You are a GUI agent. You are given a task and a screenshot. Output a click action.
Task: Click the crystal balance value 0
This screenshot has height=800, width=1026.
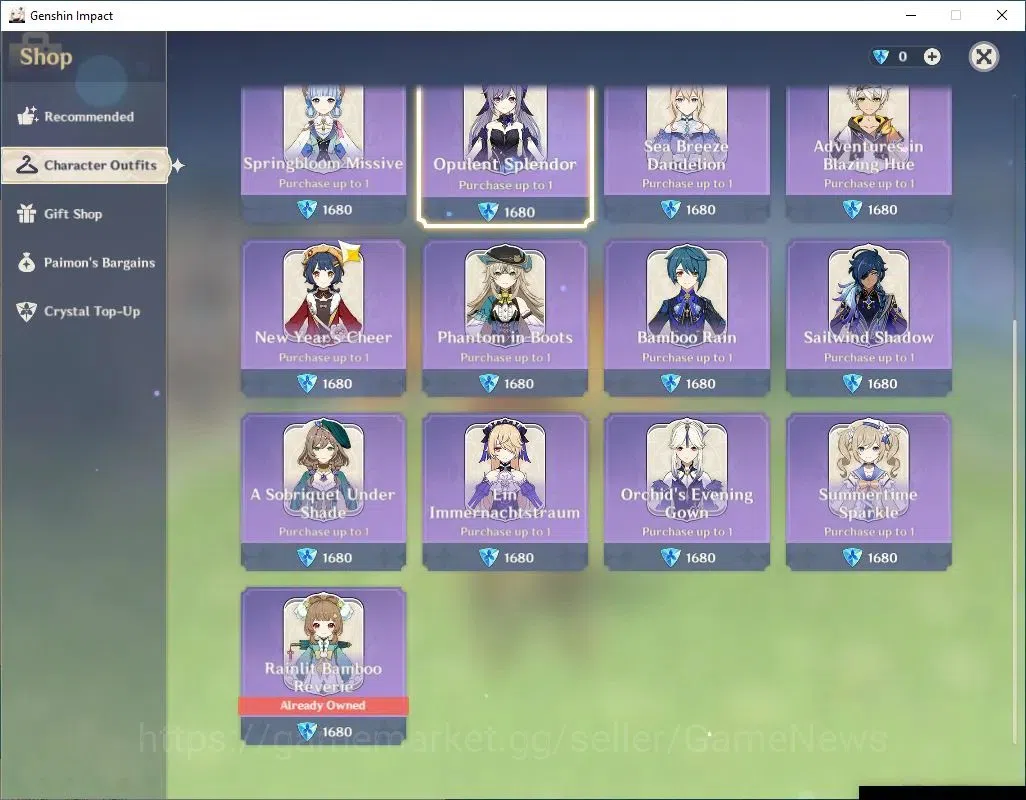click(x=902, y=57)
